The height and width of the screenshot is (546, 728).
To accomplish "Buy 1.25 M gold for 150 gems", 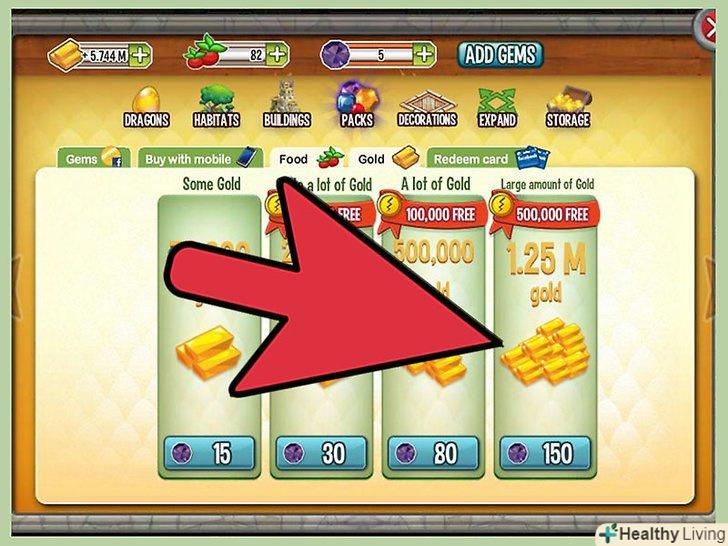I will (545, 453).
